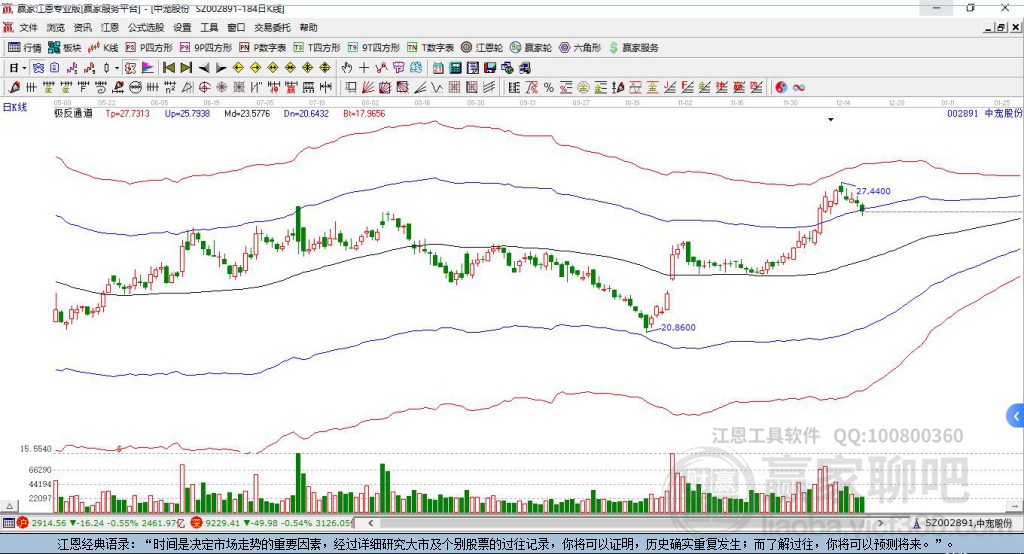This screenshot has height=554, width=1024.
Task: Step chart right with black right arrow
Action: pyautogui.click(x=221, y=68)
